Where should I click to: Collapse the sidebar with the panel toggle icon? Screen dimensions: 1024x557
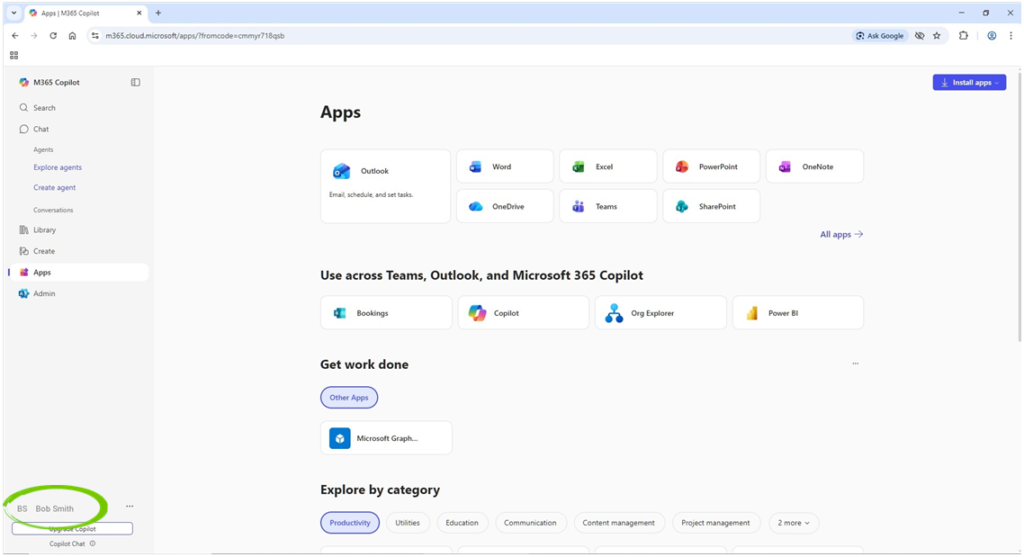coord(136,82)
